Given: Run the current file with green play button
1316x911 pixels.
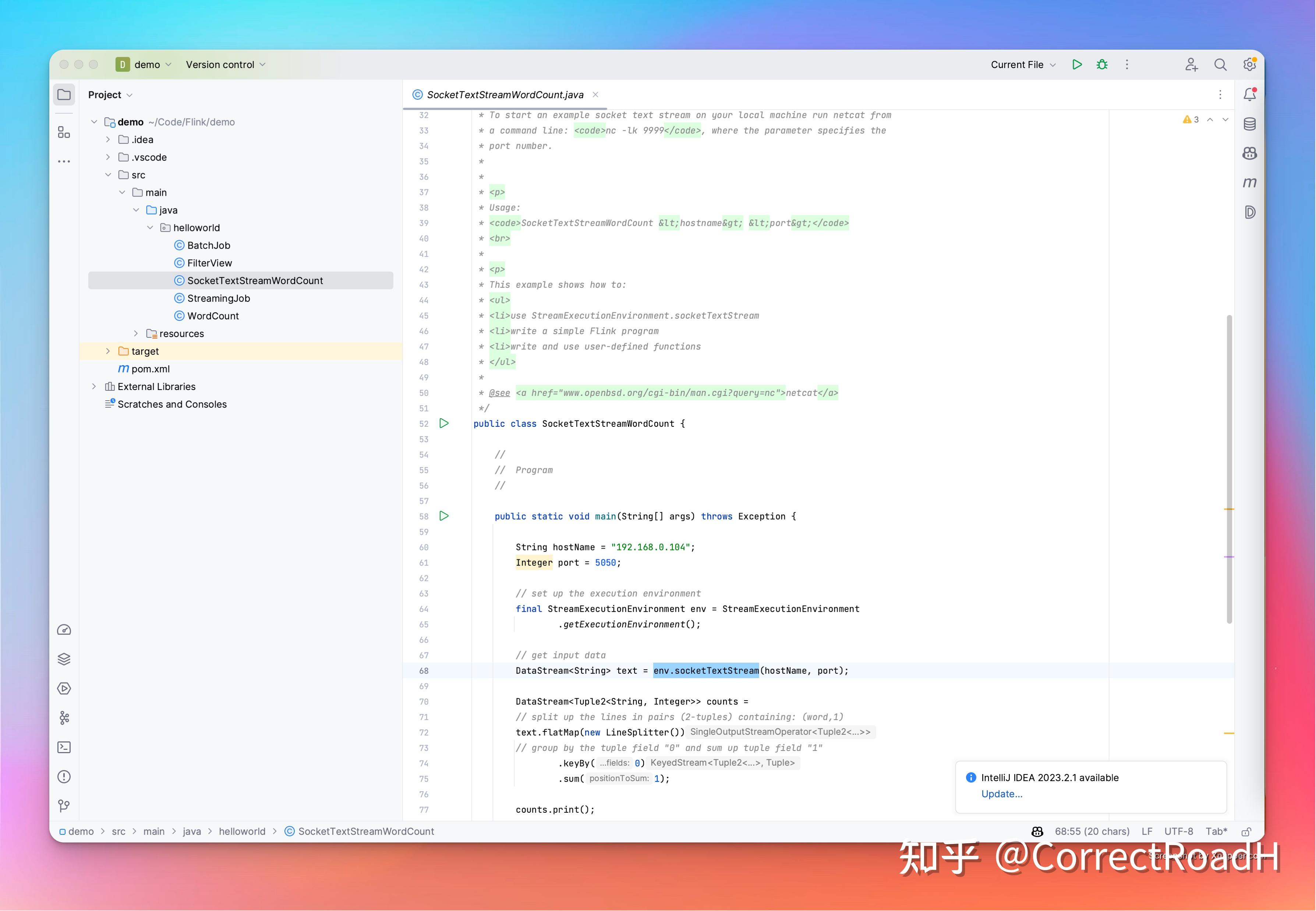Looking at the screenshot, I should [1077, 64].
